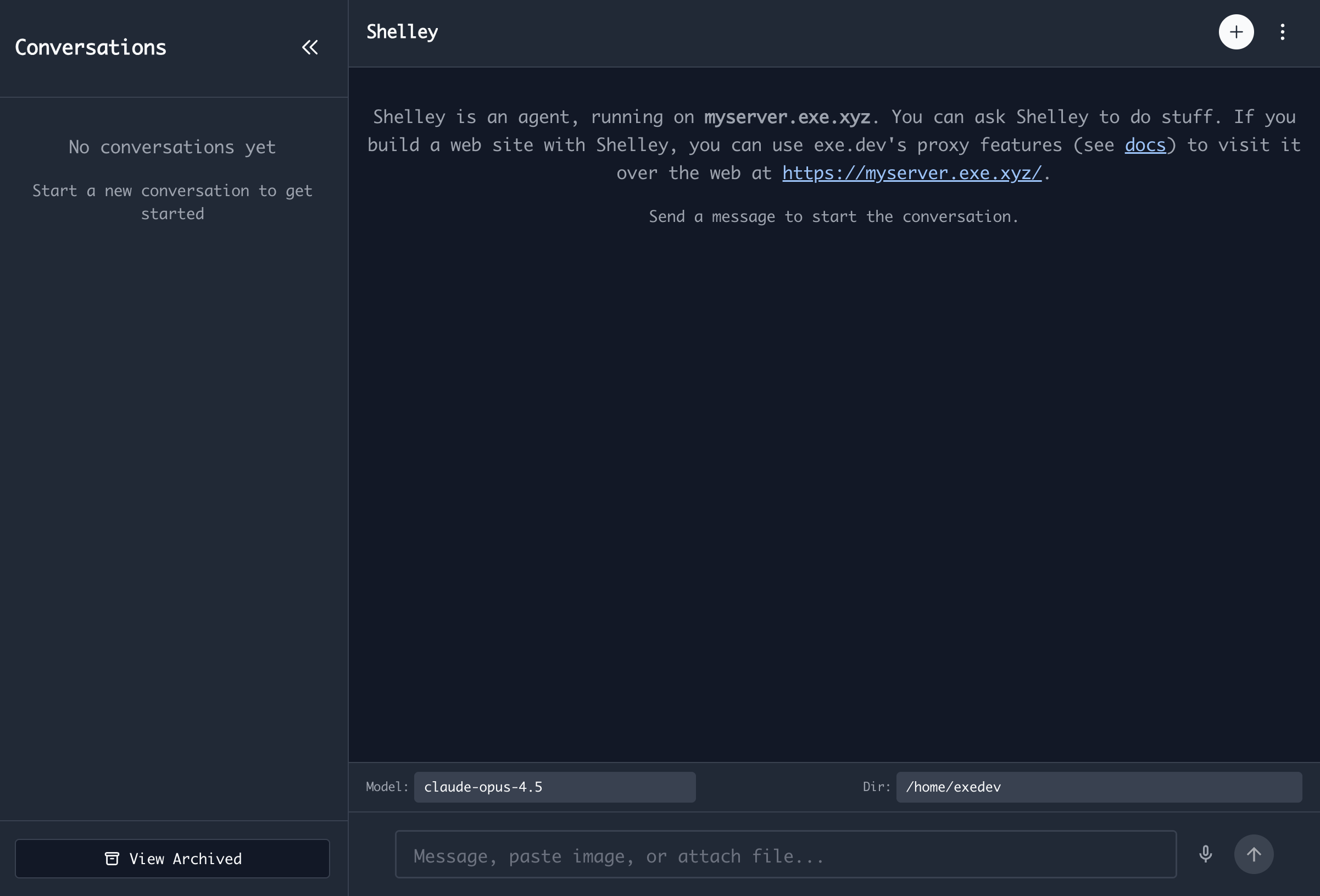Click the View Archived button
The height and width of the screenshot is (896, 1320).
point(172,859)
